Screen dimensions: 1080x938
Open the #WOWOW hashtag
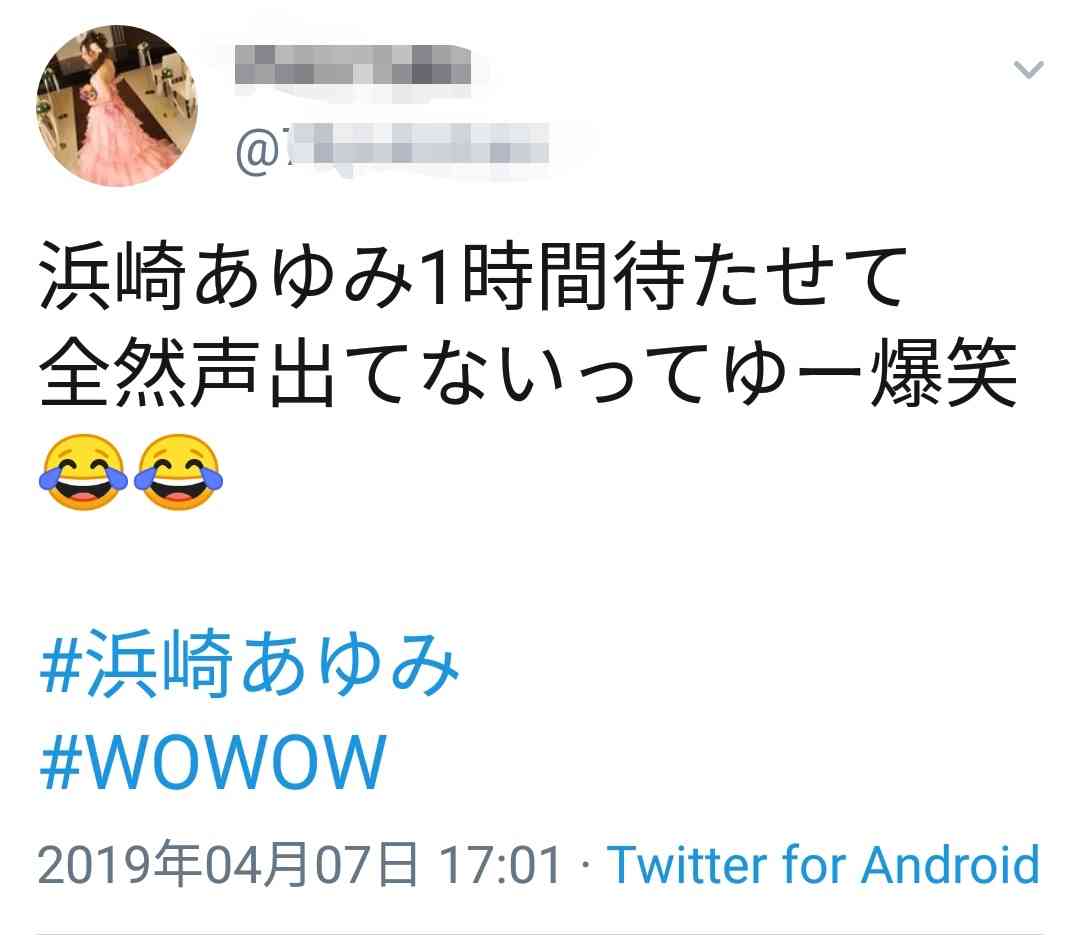213,762
